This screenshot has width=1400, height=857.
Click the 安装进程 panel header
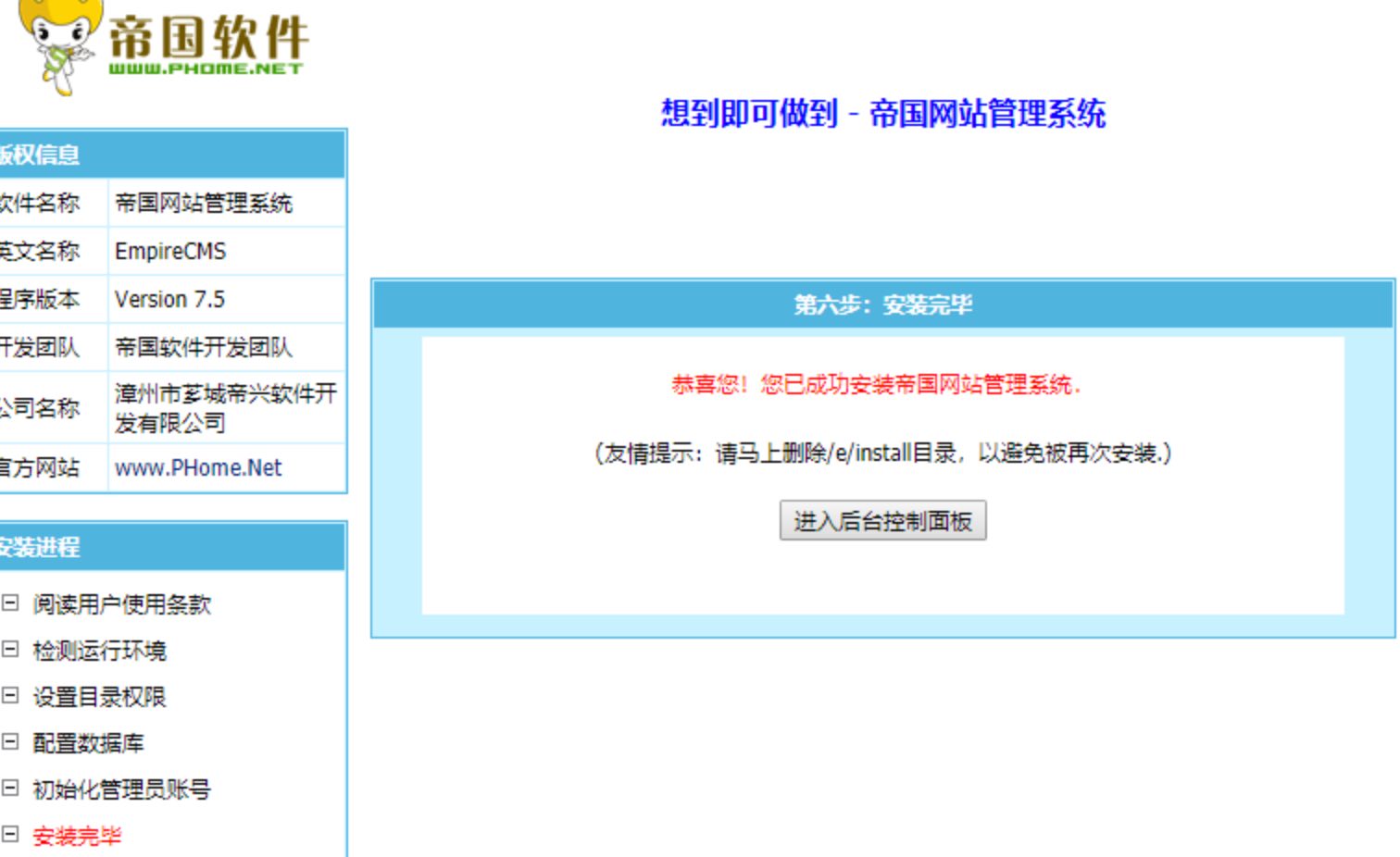(x=172, y=547)
